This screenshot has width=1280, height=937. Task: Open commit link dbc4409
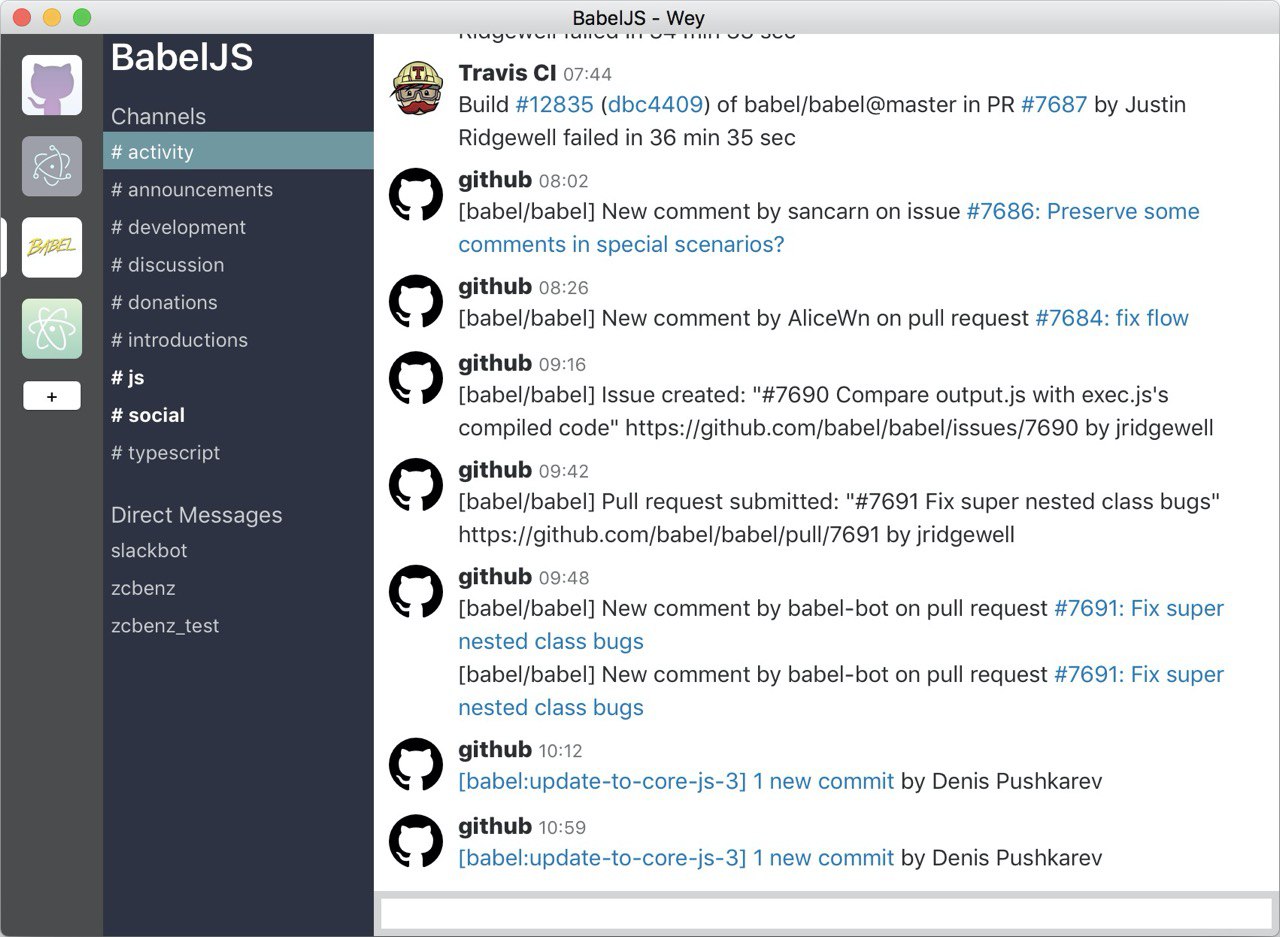pos(656,104)
